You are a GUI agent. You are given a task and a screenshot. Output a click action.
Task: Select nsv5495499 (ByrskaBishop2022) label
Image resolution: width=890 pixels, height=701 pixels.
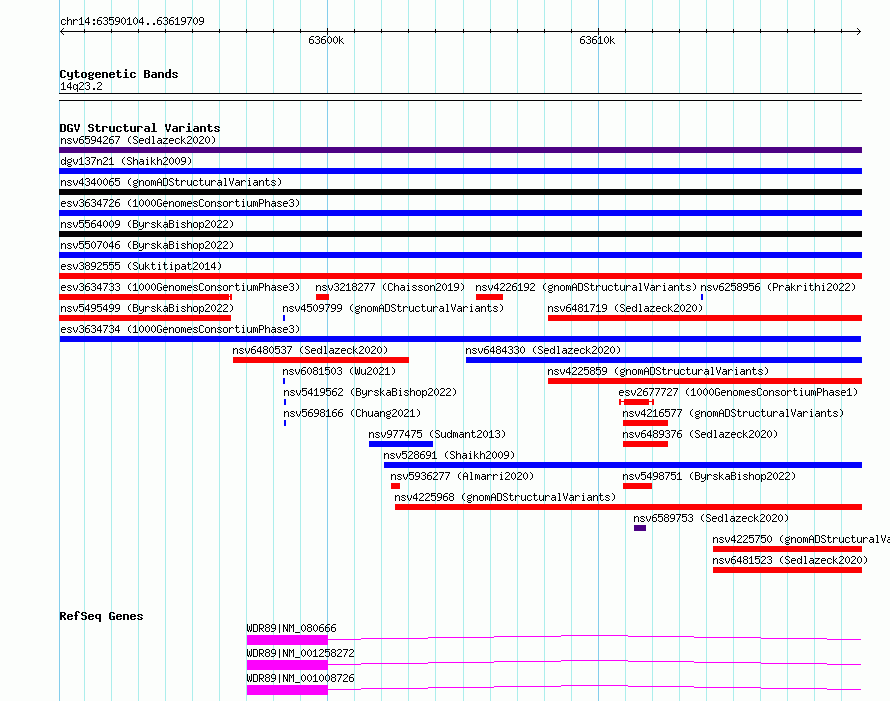pos(147,308)
